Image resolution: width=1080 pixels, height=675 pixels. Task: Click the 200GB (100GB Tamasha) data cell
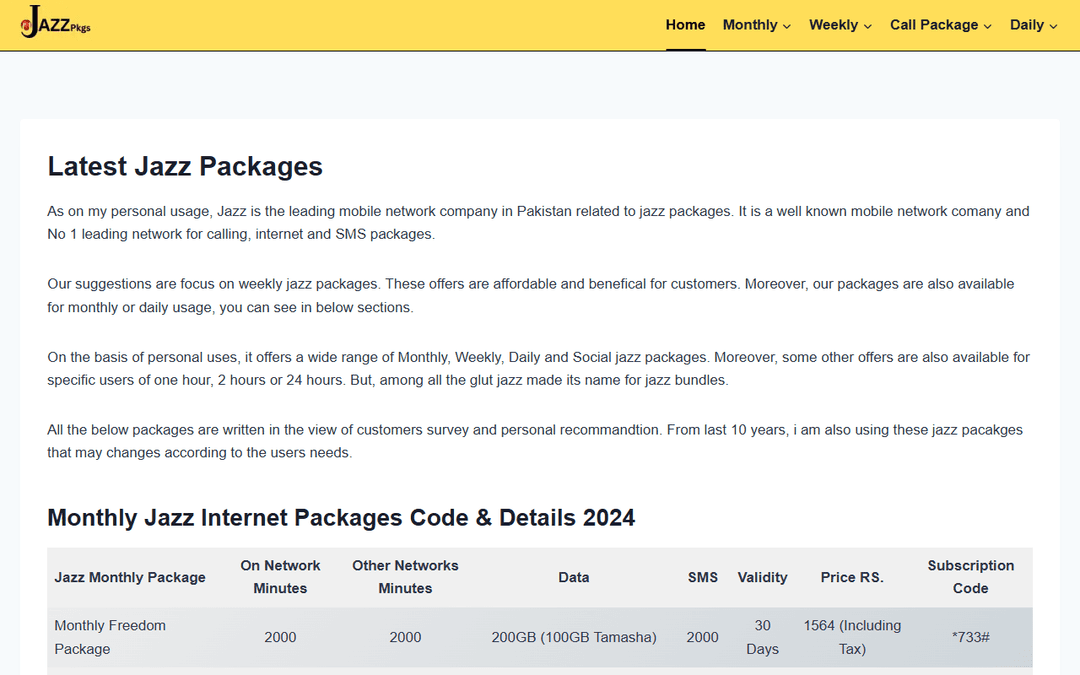(574, 637)
